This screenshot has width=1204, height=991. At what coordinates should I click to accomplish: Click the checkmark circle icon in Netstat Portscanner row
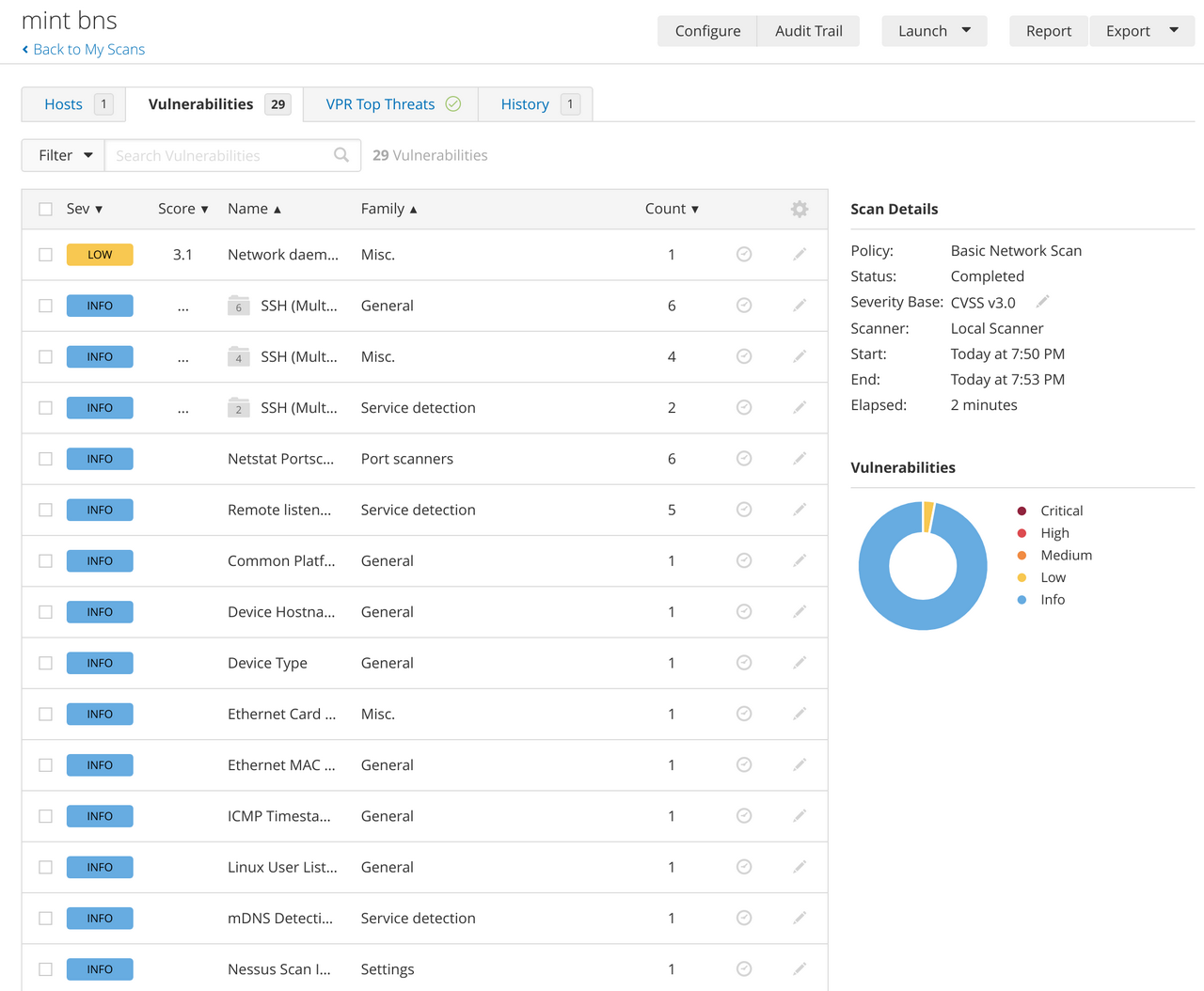point(743,459)
